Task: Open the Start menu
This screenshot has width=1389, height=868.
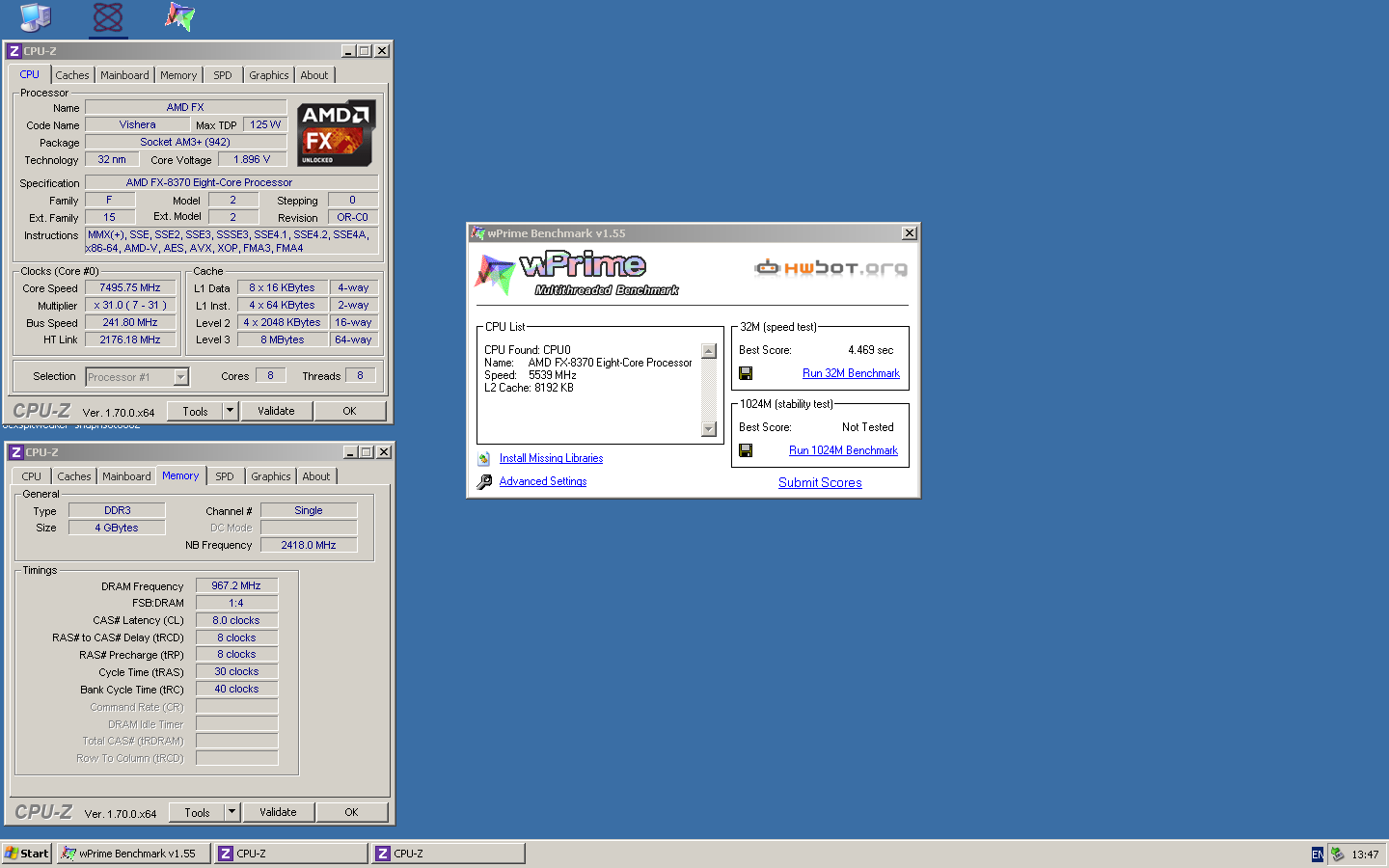Action: click(27, 854)
